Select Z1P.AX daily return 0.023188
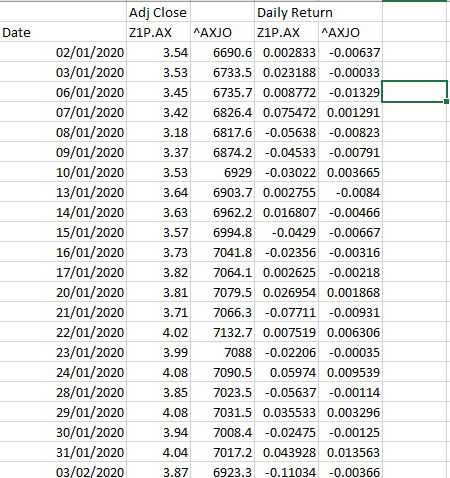Image resolution: width=450 pixels, height=478 pixels. (x=286, y=72)
